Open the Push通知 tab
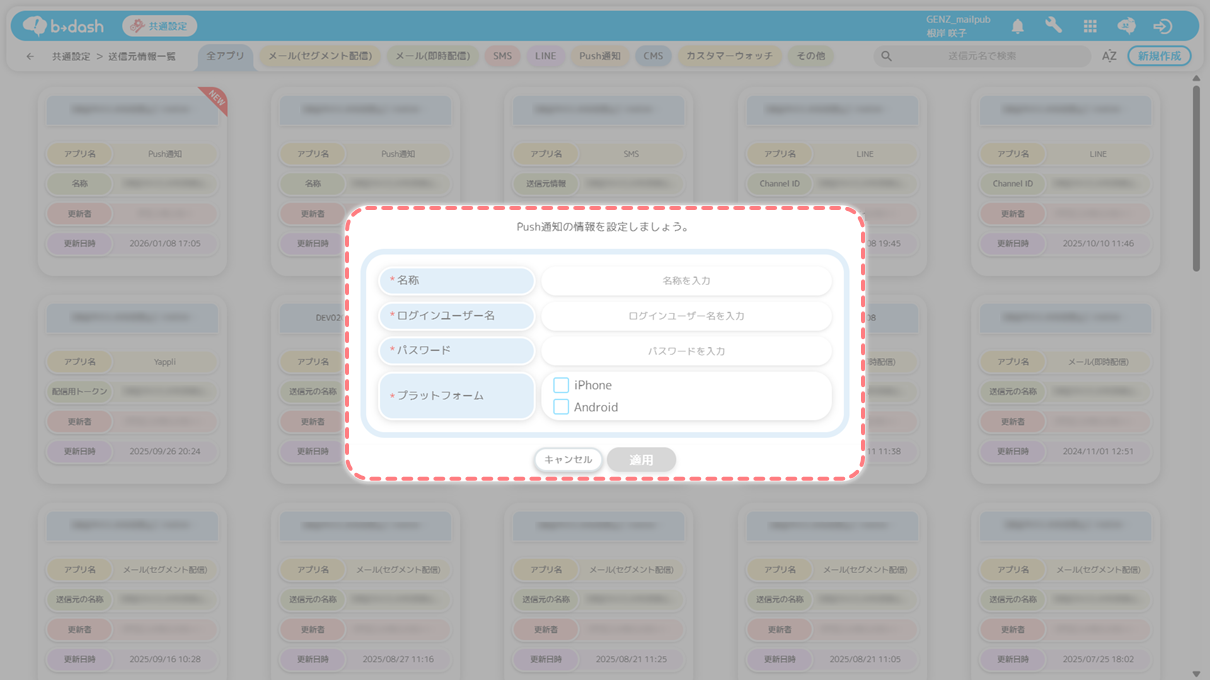Image resolution: width=1210 pixels, height=680 pixels. [x=600, y=56]
